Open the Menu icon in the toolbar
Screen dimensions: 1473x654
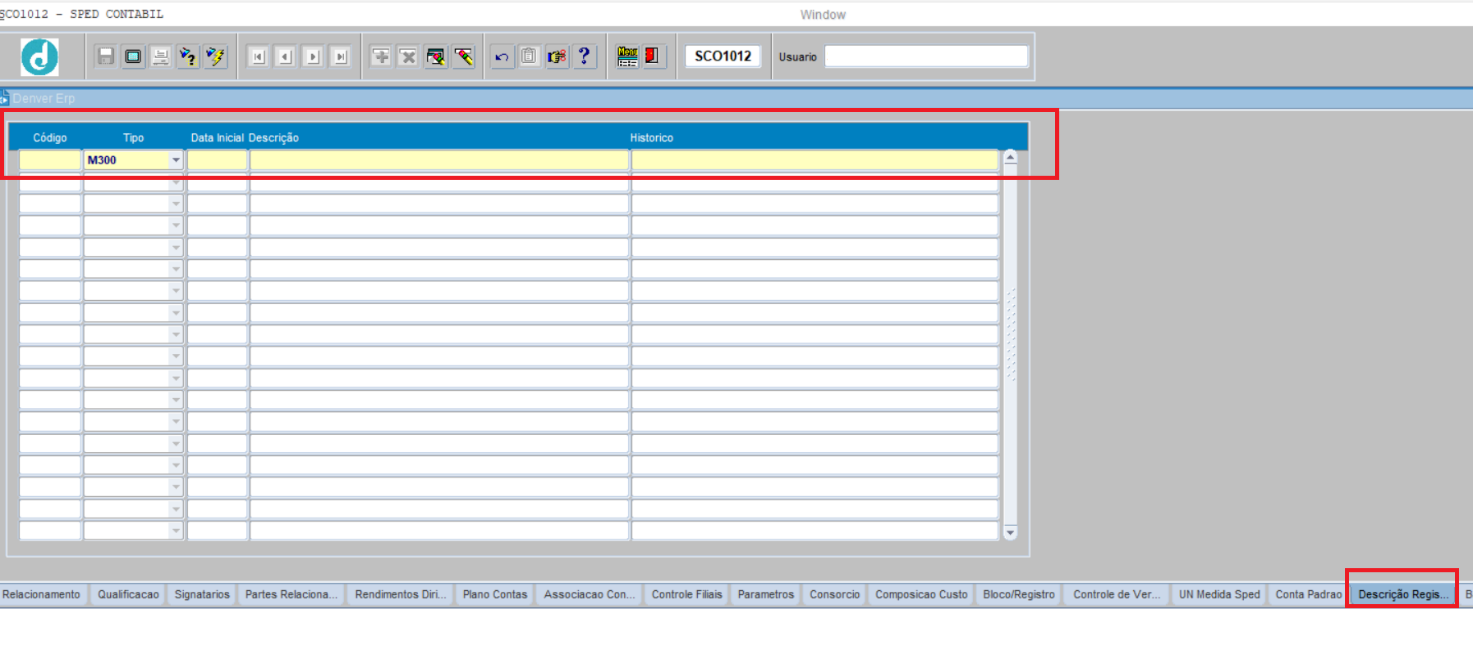click(x=627, y=57)
